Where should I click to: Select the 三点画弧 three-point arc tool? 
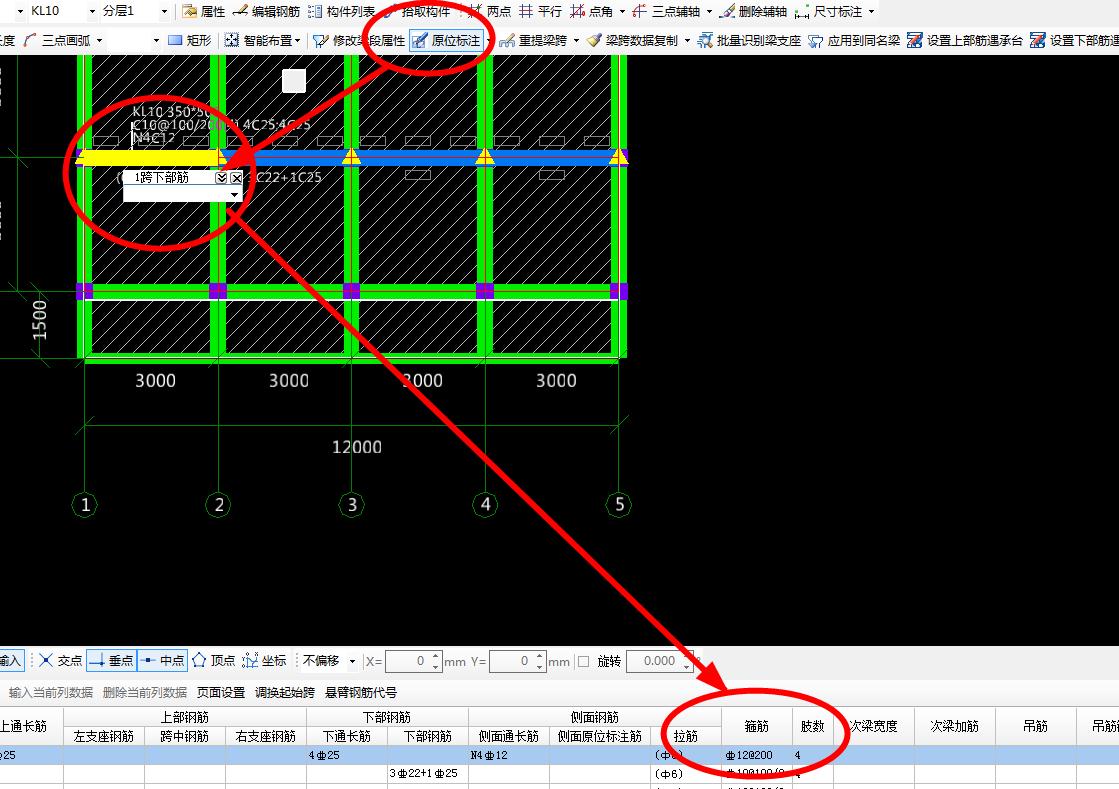[57, 41]
